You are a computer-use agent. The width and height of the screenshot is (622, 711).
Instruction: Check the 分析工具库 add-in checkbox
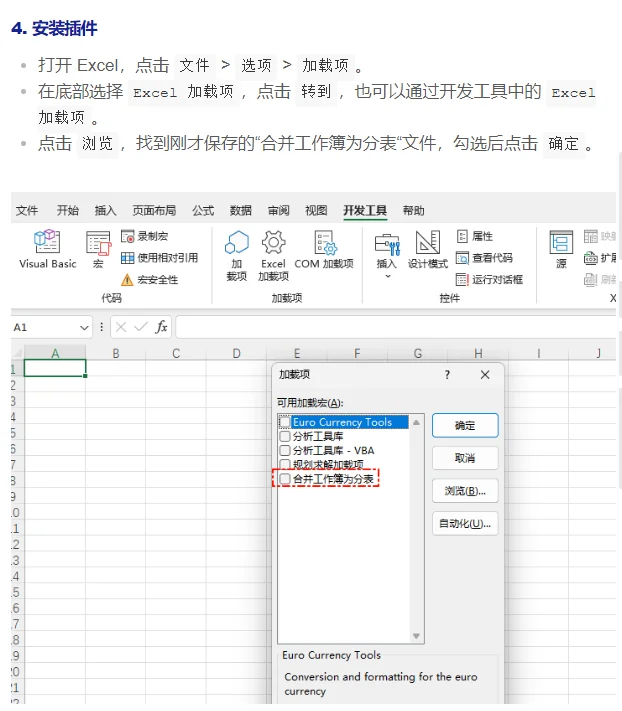285,436
